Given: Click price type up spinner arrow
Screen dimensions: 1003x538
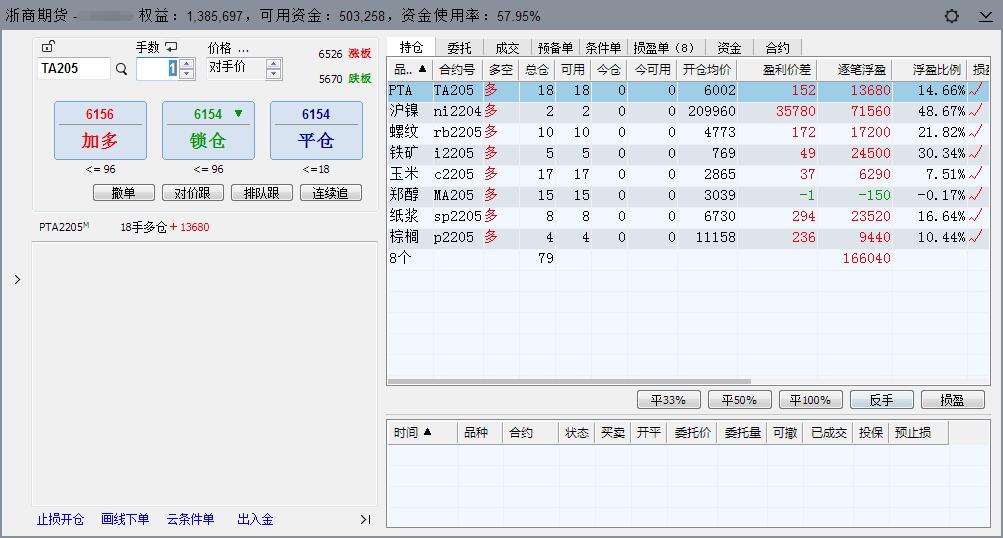Looking at the screenshot, I should 273,63.
